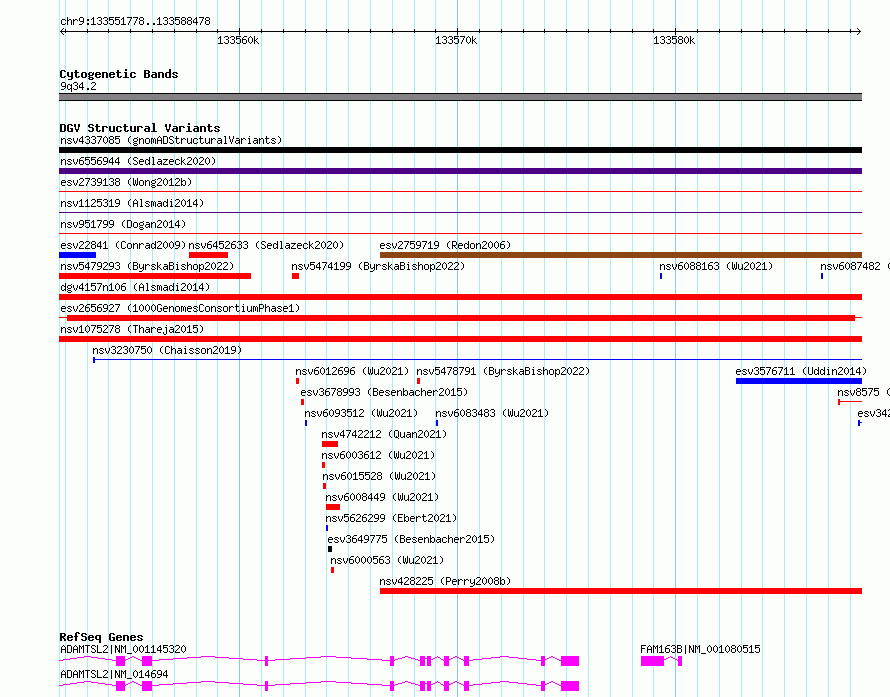Select the nsv8575 variant label
This screenshot has width=890, height=697.
pos(858,392)
